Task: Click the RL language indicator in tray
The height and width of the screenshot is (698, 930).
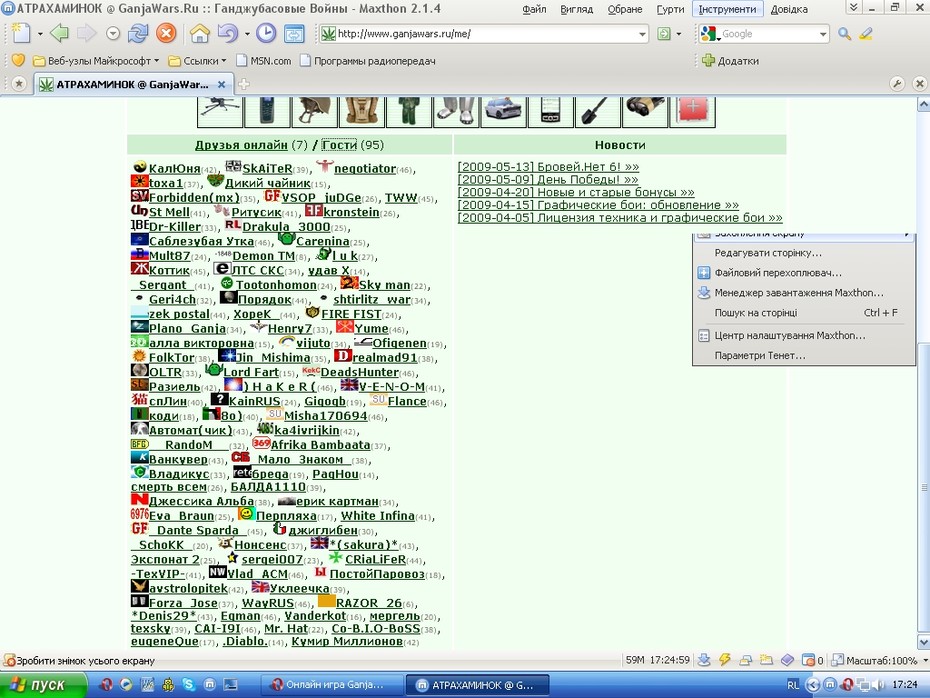Action: 793,685
